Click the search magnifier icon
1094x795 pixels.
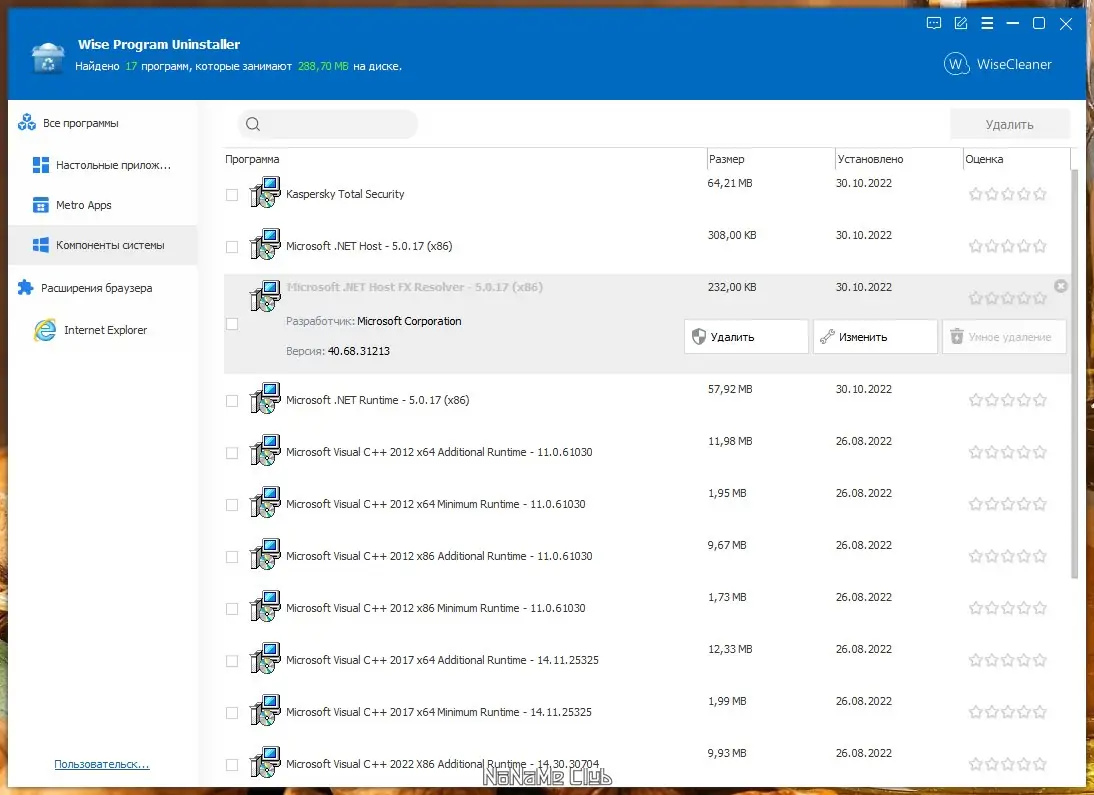pyautogui.click(x=253, y=124)
